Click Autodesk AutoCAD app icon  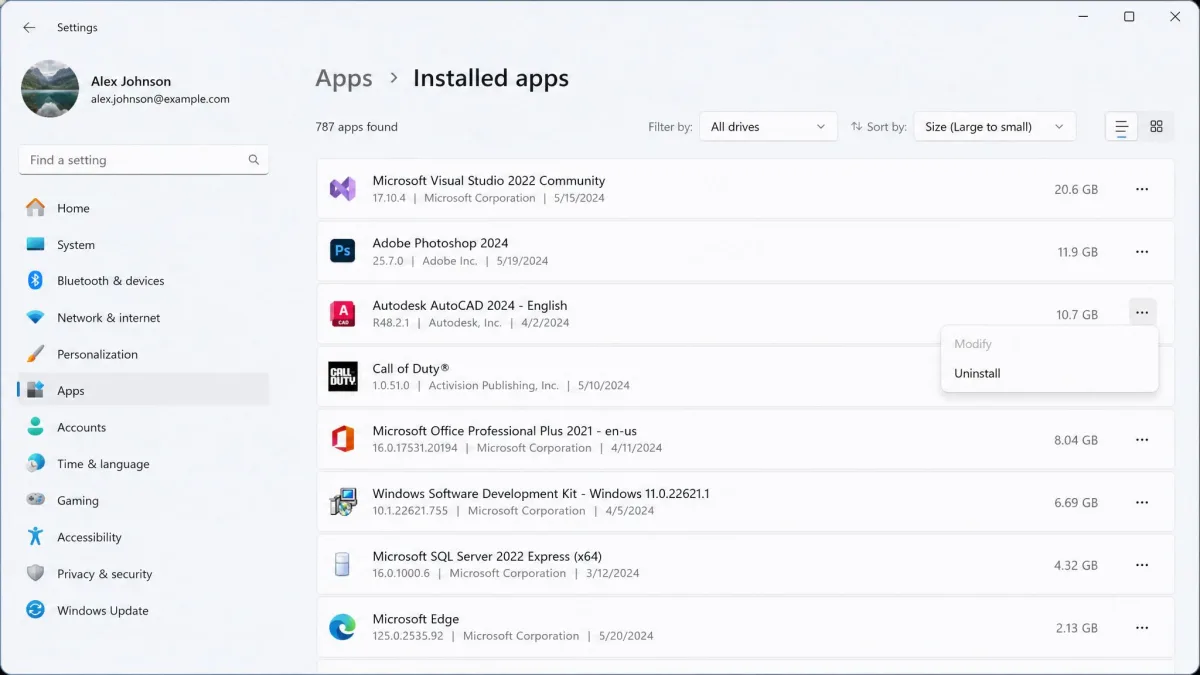coord(343,314)
